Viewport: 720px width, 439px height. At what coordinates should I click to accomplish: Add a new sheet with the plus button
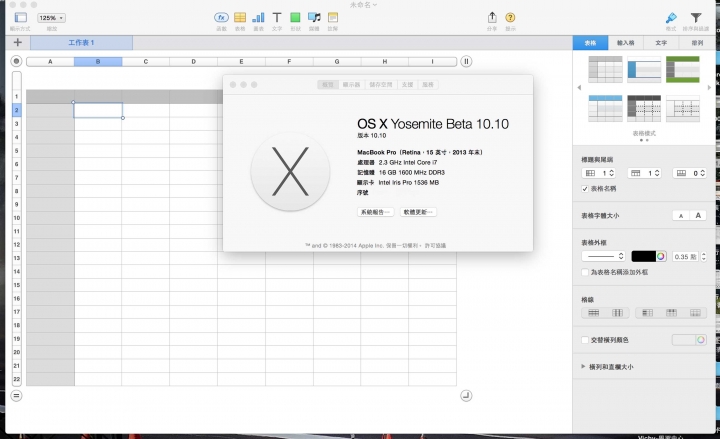pyautogui.click(x=17, y=42)
